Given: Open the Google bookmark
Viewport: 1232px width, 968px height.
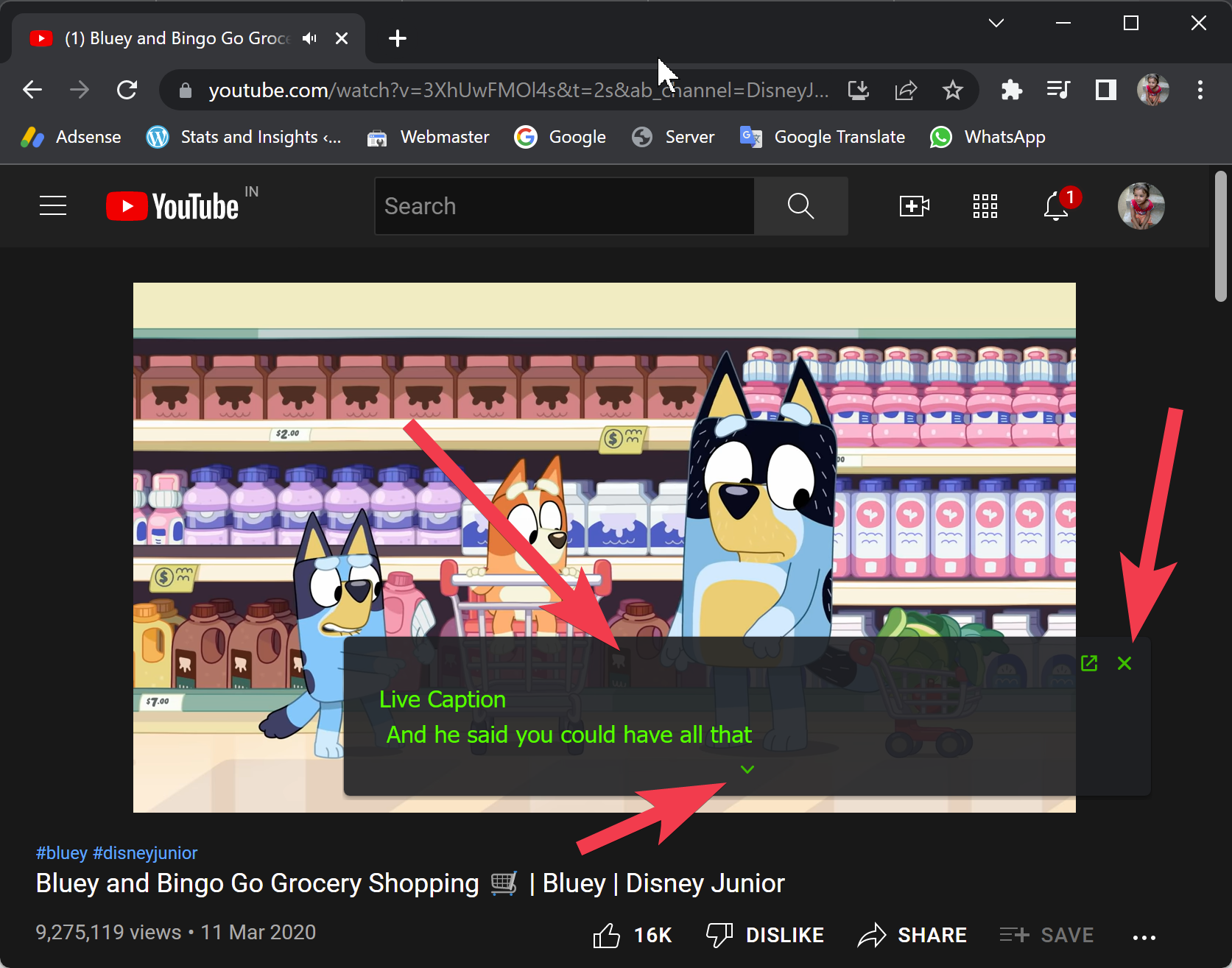Looking at the screenshot, I should 560,137.
